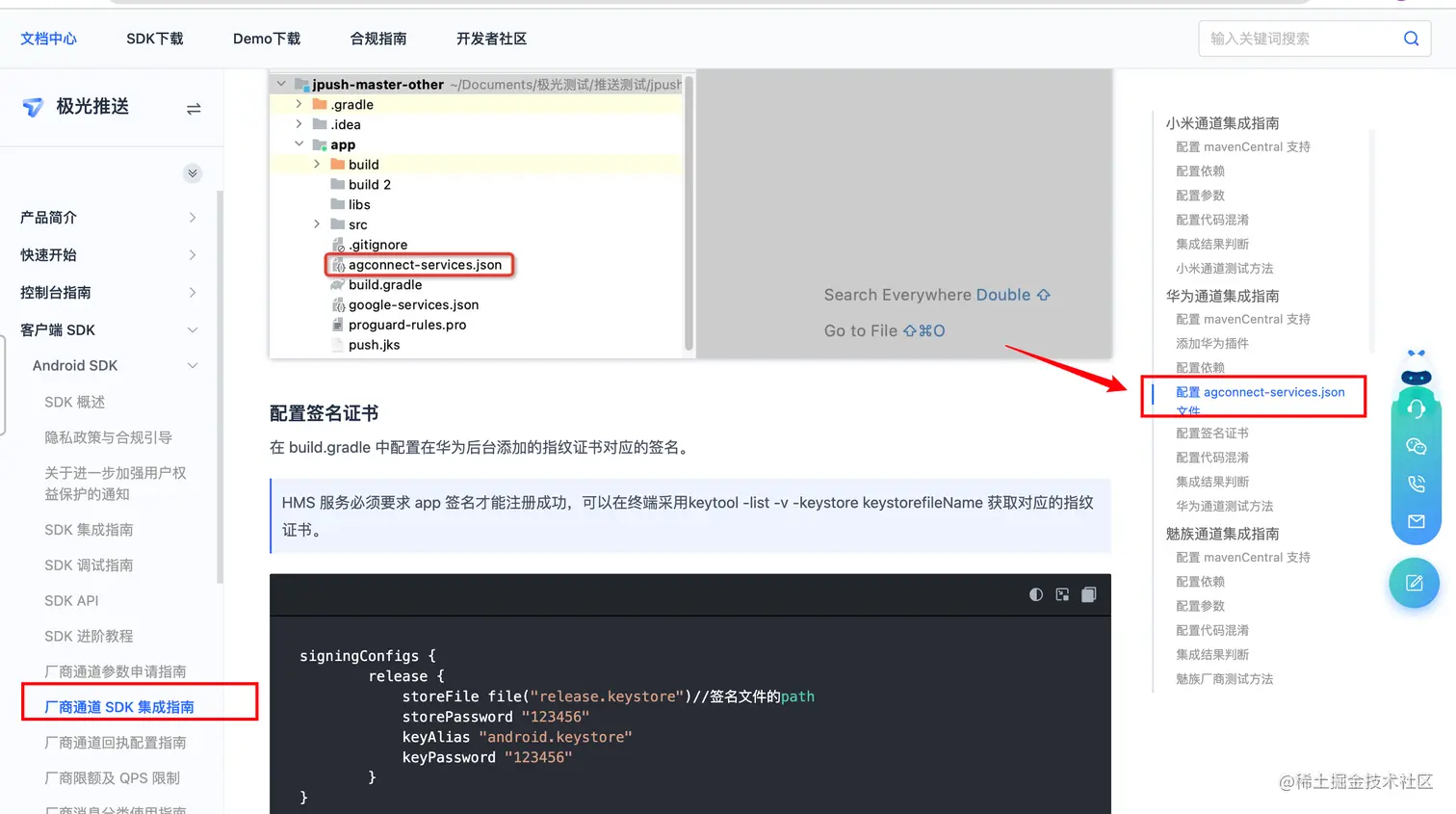Screen dimensions: 1456x814
Task: Click the phone call icon
Action: point(1417,484)
